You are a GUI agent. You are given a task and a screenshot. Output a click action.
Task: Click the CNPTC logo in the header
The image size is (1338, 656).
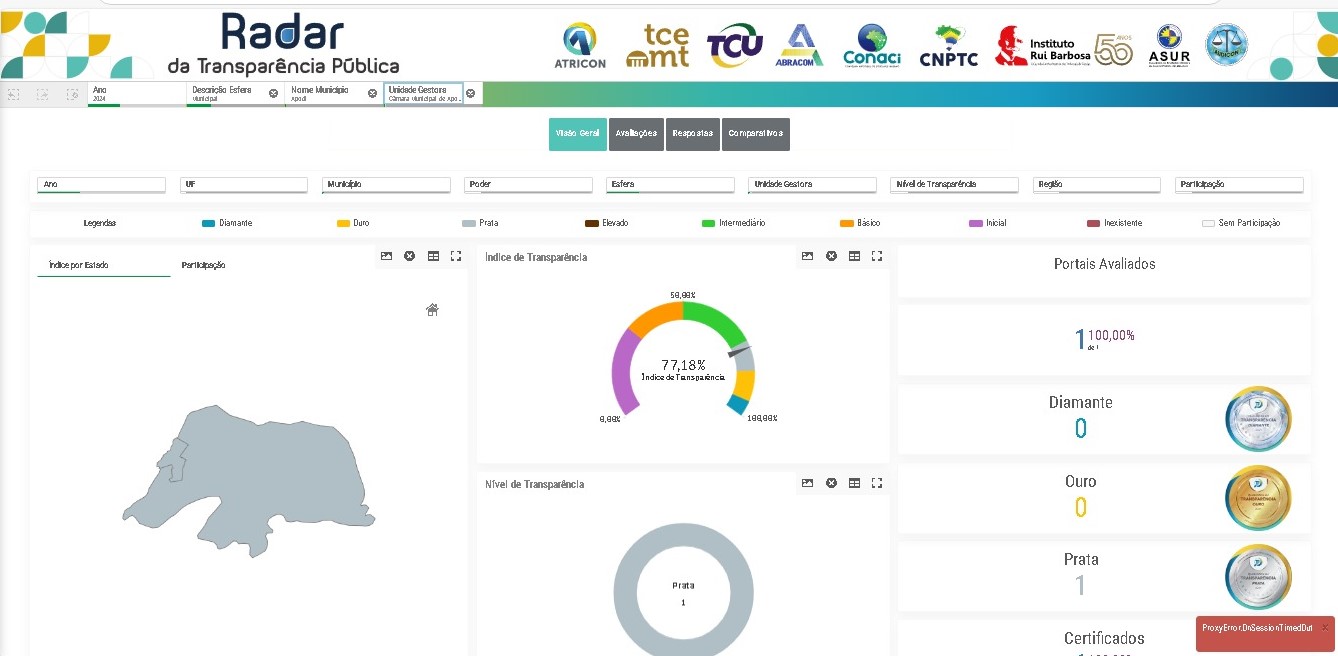tap(948, 46)
